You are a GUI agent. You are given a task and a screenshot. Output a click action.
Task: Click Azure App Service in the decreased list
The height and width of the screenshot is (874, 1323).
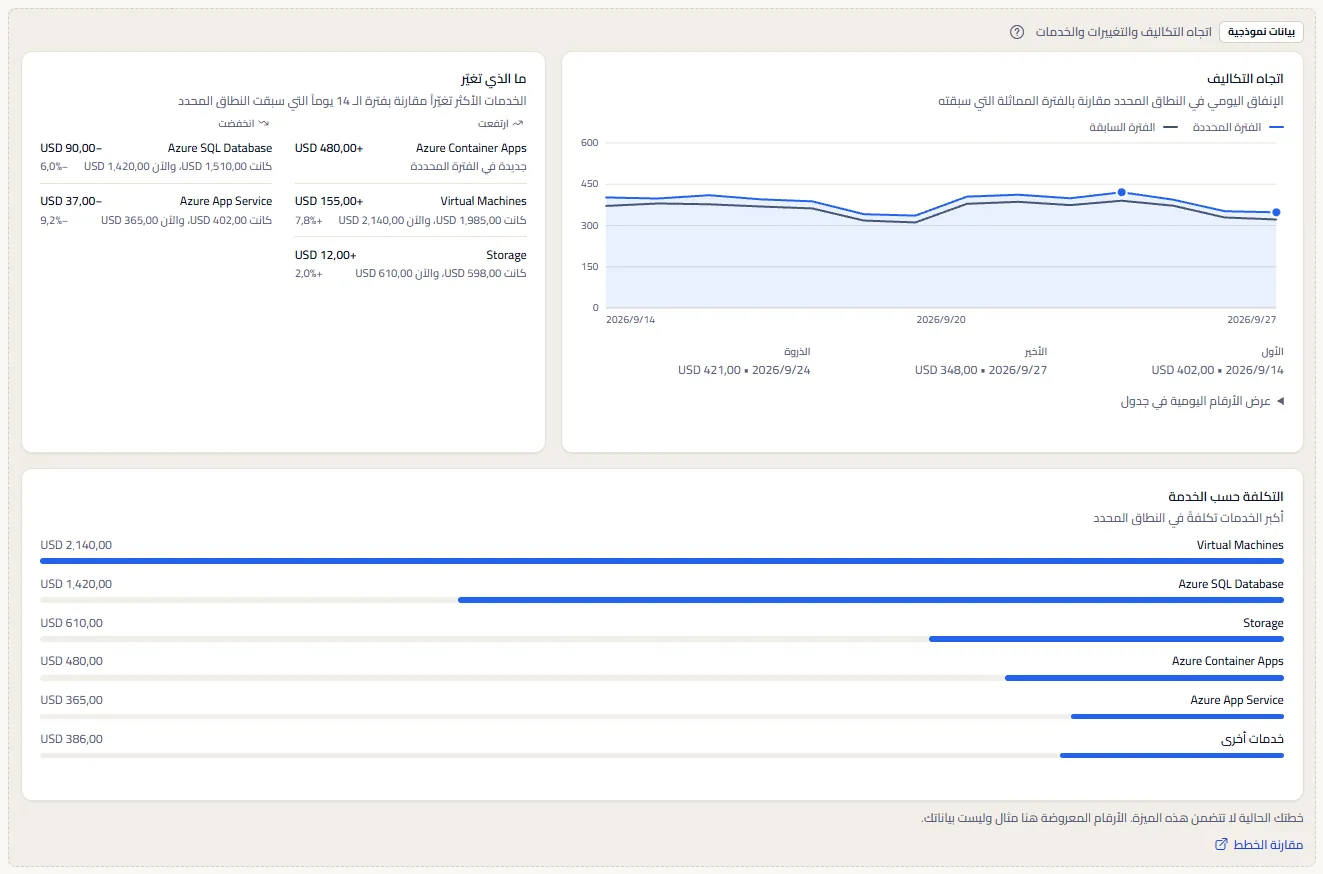pyautogui.click(x=226, y=201)
